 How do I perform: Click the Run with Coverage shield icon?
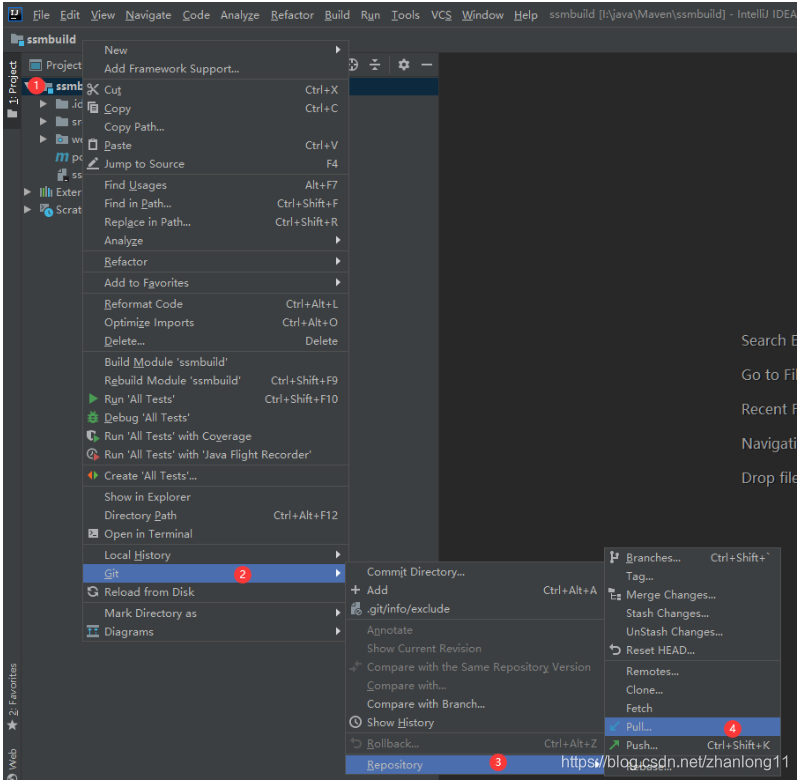point(93,436)
